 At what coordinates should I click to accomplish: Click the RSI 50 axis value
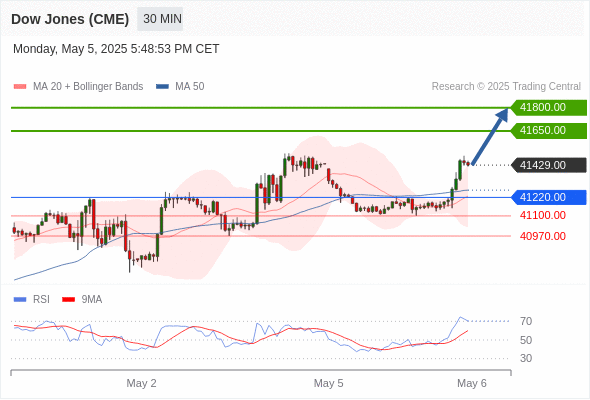point(526,340)
